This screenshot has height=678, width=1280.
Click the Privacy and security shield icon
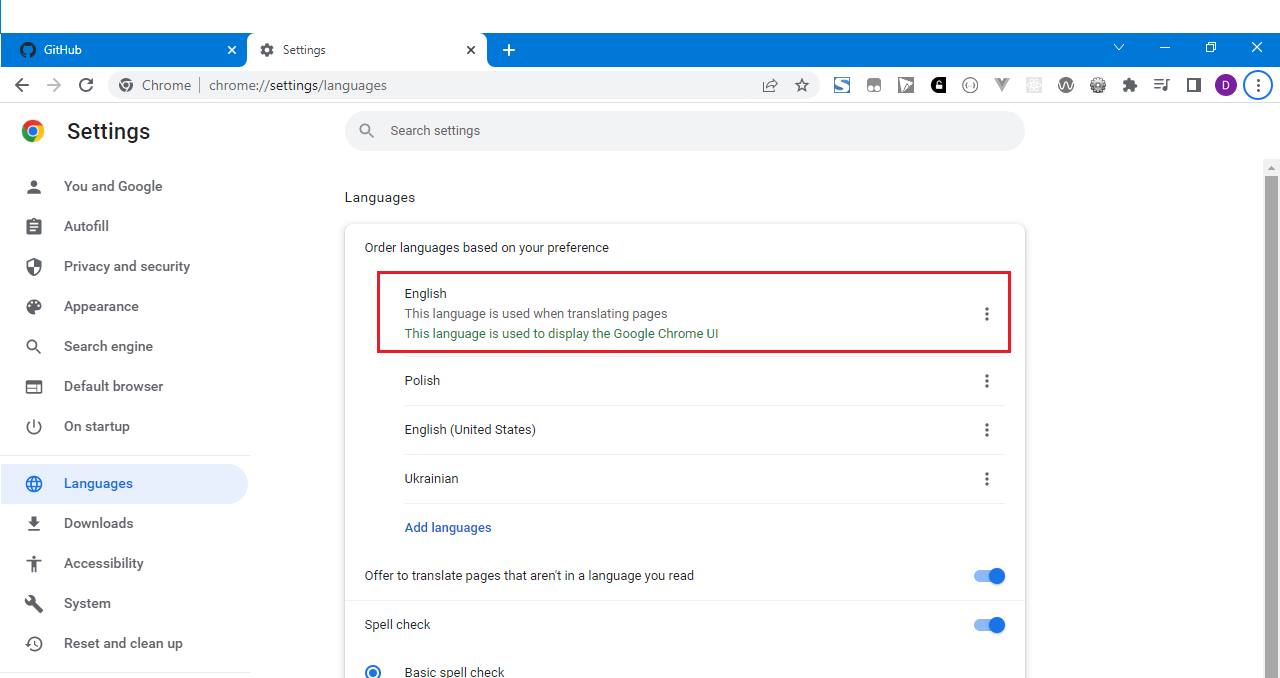[34, 266]
